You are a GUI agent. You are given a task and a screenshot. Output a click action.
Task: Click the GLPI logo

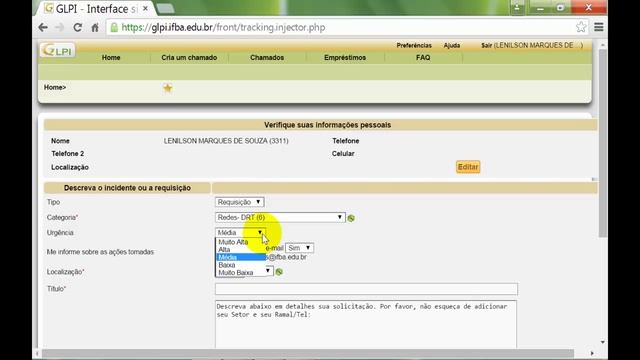coord(58,51)
